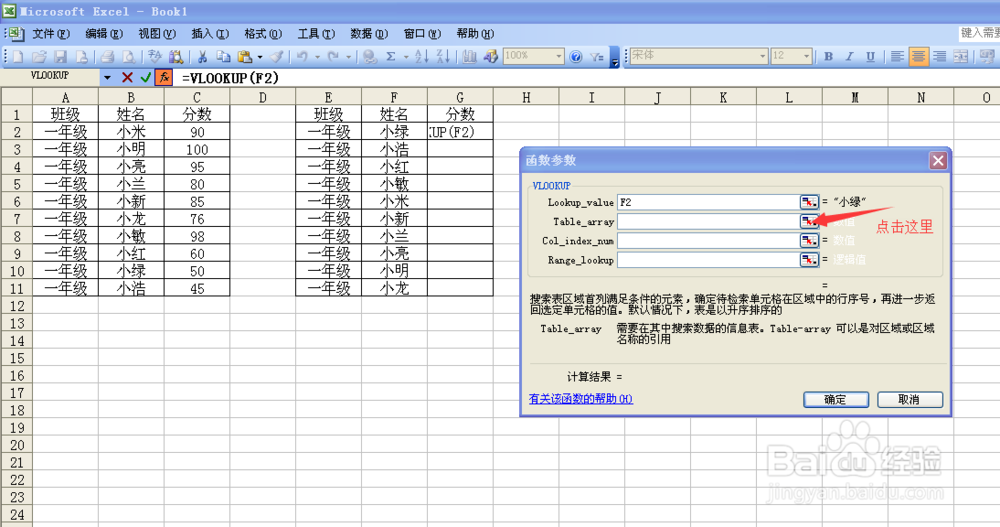This screenshot has height=527, width=1000.
Task: Click into the Lookup_value input field
Action: [708, 202]
